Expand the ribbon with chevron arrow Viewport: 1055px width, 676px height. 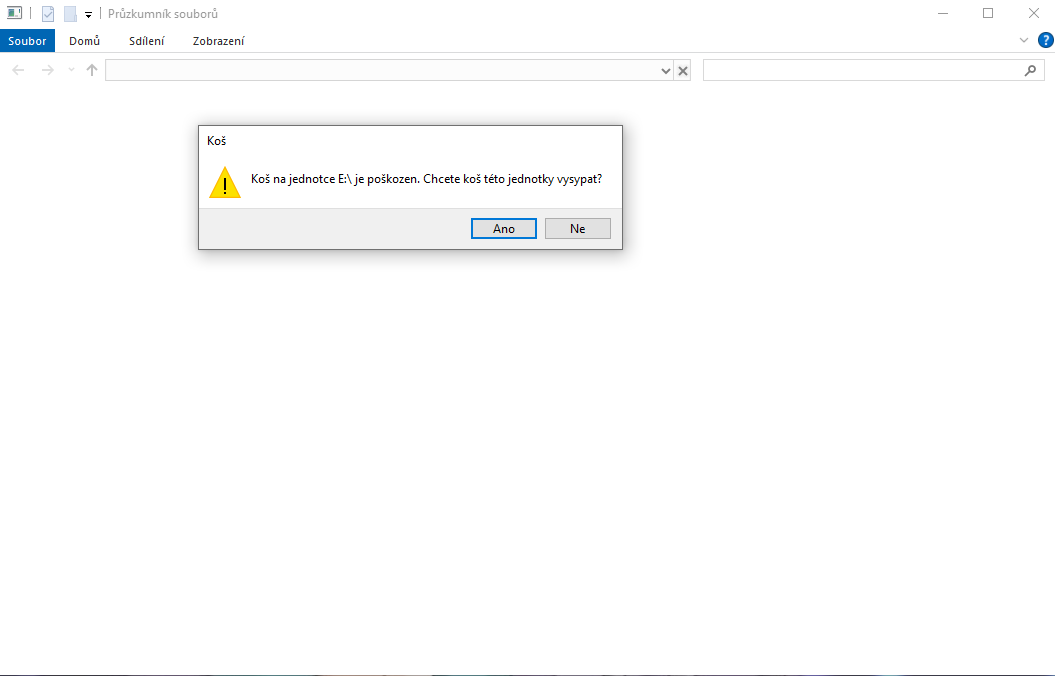(x=1023, y=40)
